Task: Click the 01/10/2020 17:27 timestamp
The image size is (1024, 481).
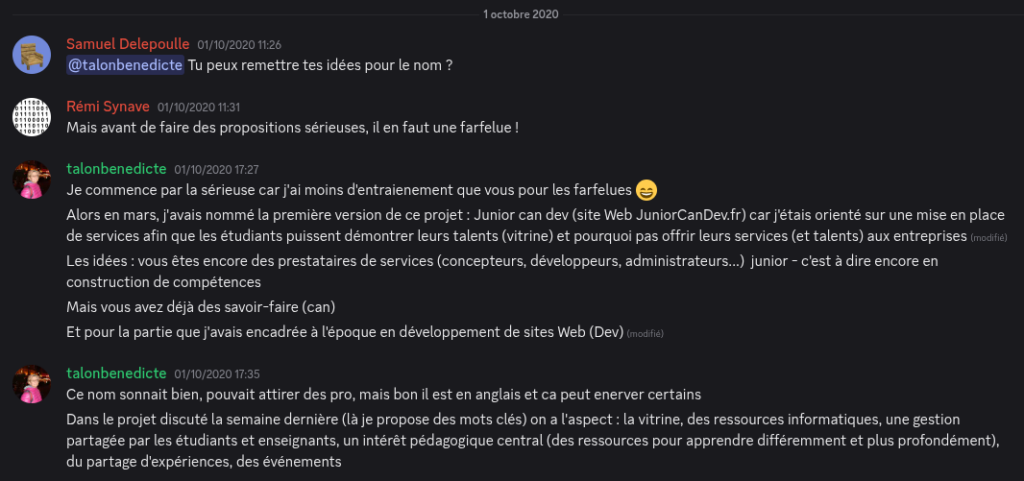Action: (x=217, y=170)
